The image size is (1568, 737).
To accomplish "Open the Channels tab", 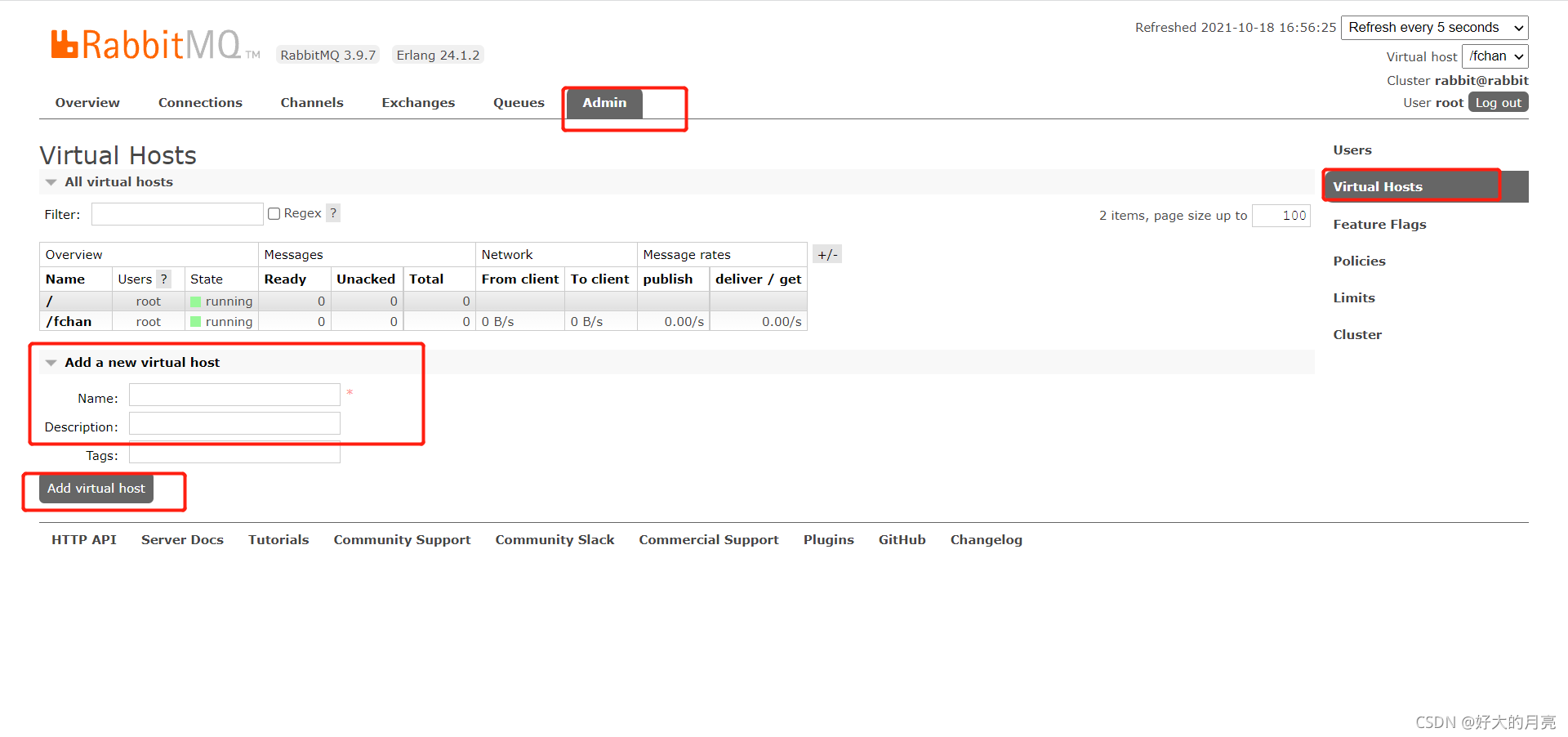I will click(x=312, y=103).
